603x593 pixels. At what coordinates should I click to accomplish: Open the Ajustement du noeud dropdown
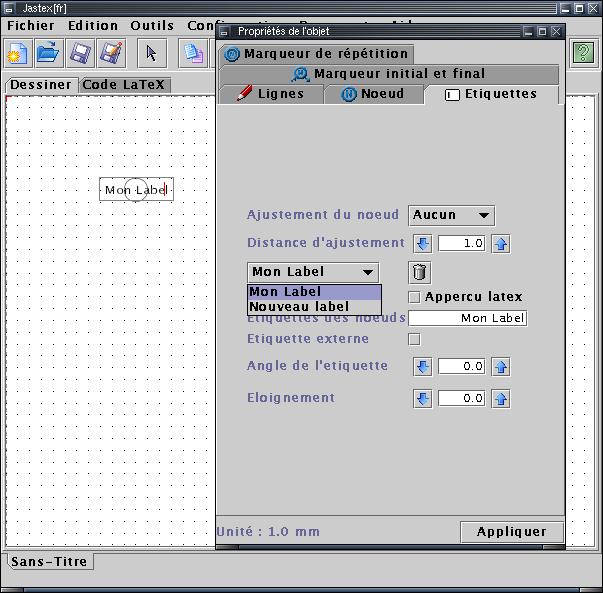point(451,215)
